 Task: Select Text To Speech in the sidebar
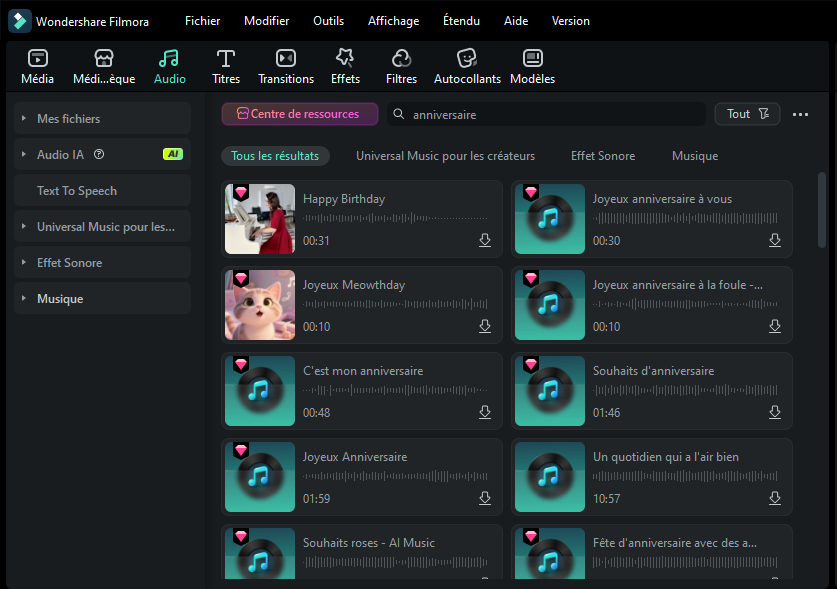[x=101, y=190]
